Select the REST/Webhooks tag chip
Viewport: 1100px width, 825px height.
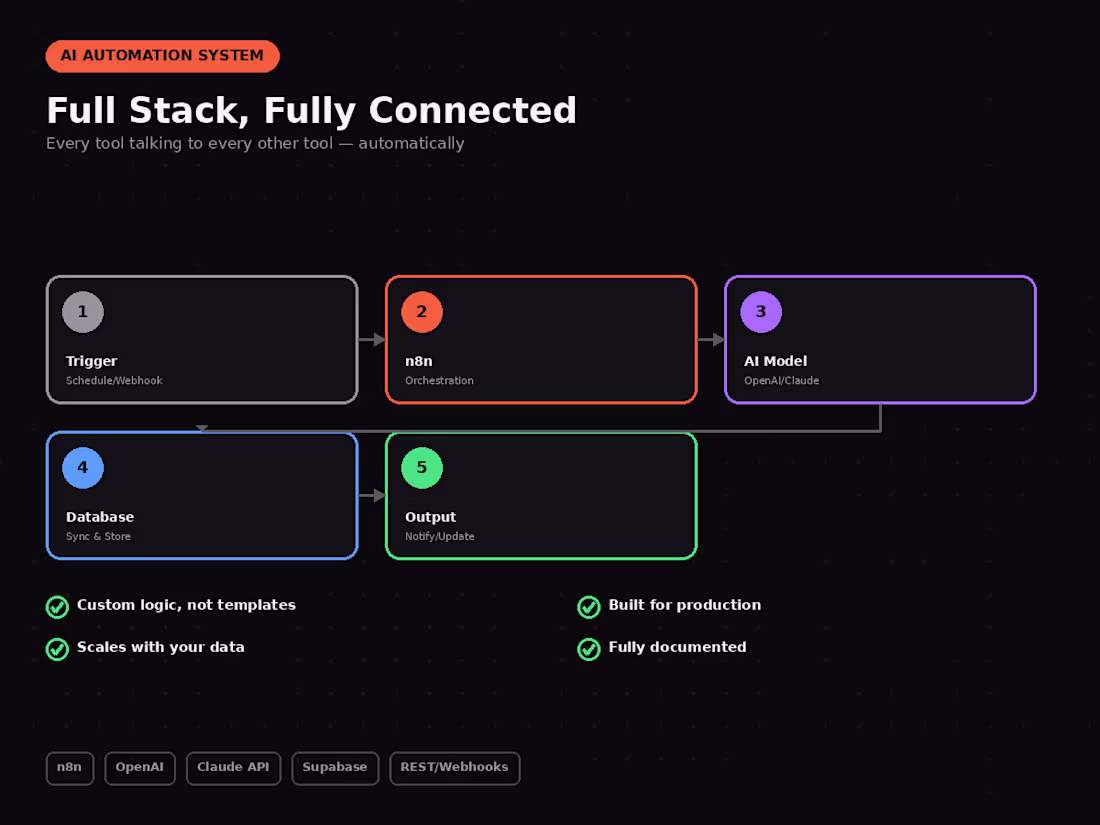coord(455,767)
